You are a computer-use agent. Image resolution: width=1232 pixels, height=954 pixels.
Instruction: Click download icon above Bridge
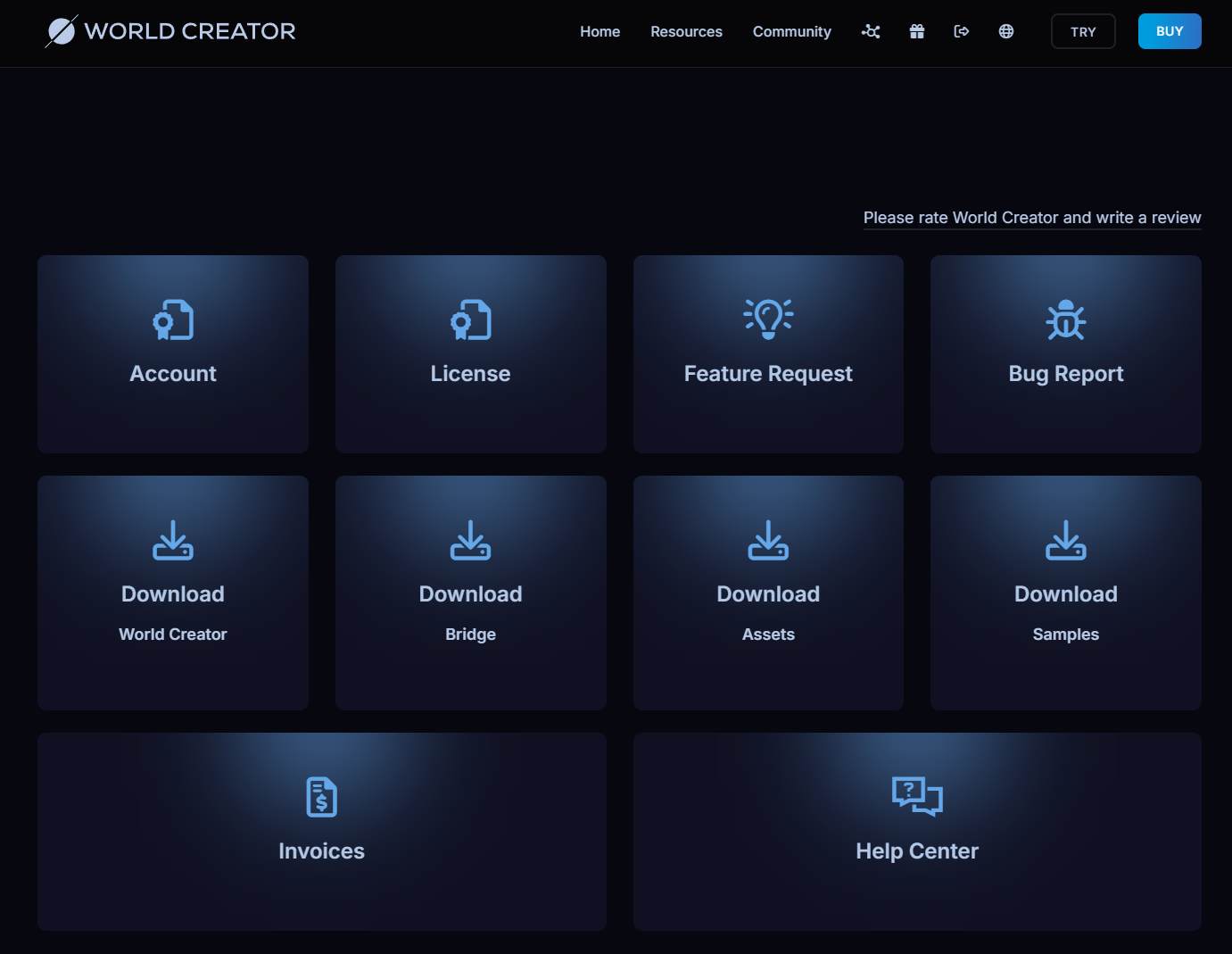click(x=471, y=540)
